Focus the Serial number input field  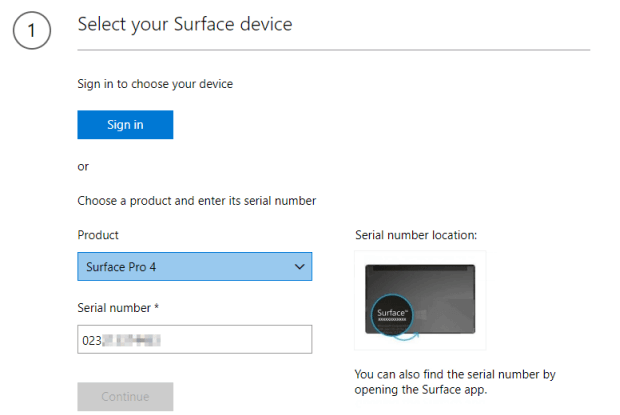tap(195, 340)
